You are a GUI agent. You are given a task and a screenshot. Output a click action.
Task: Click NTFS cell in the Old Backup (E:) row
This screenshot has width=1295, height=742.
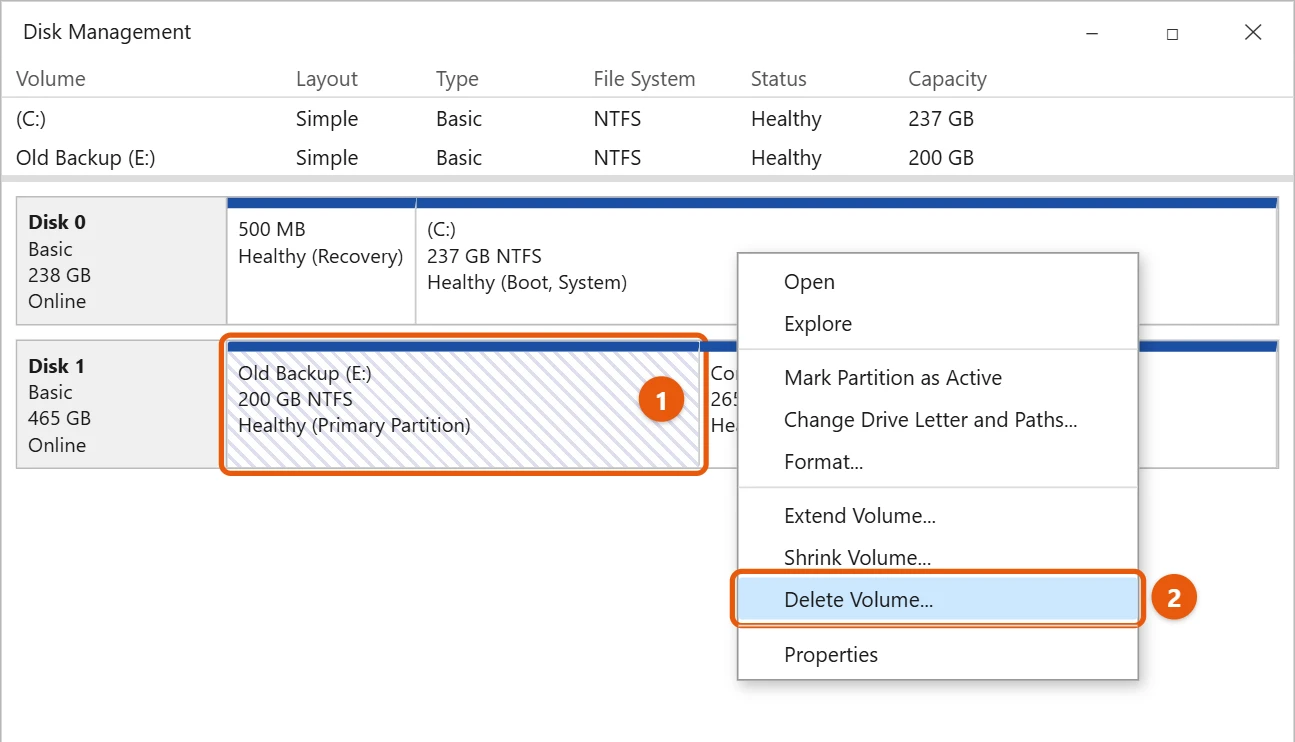[617, 158]
